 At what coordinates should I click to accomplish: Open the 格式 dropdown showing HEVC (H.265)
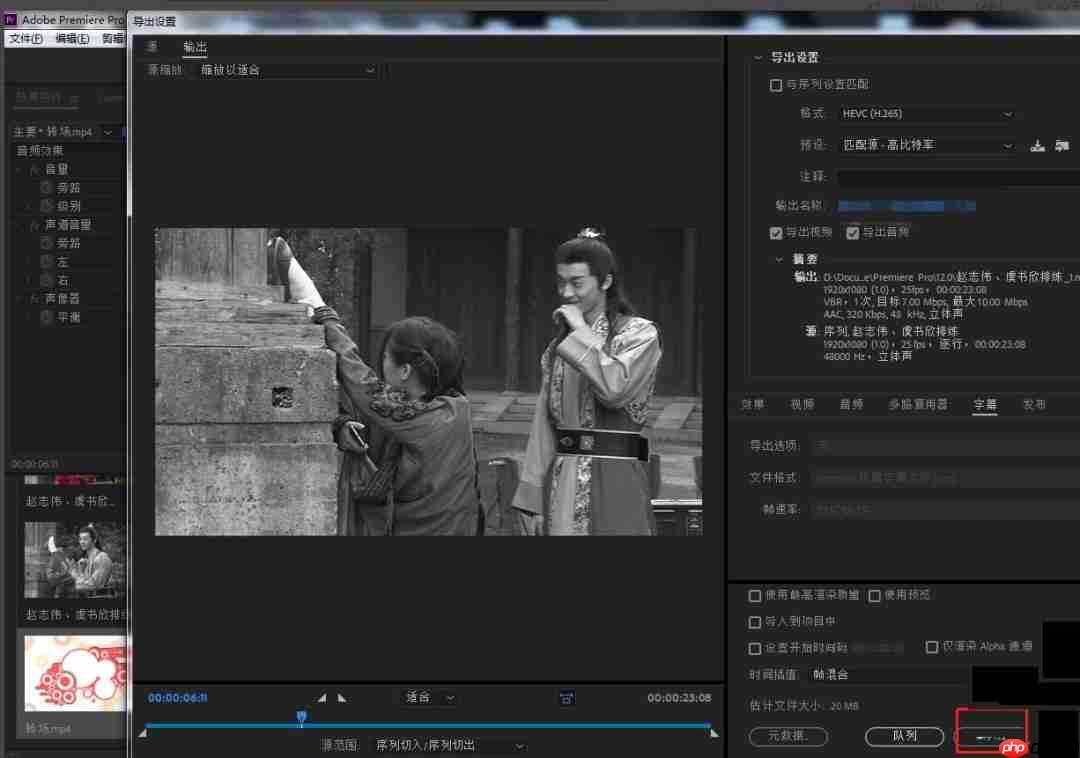pos(926,113)
